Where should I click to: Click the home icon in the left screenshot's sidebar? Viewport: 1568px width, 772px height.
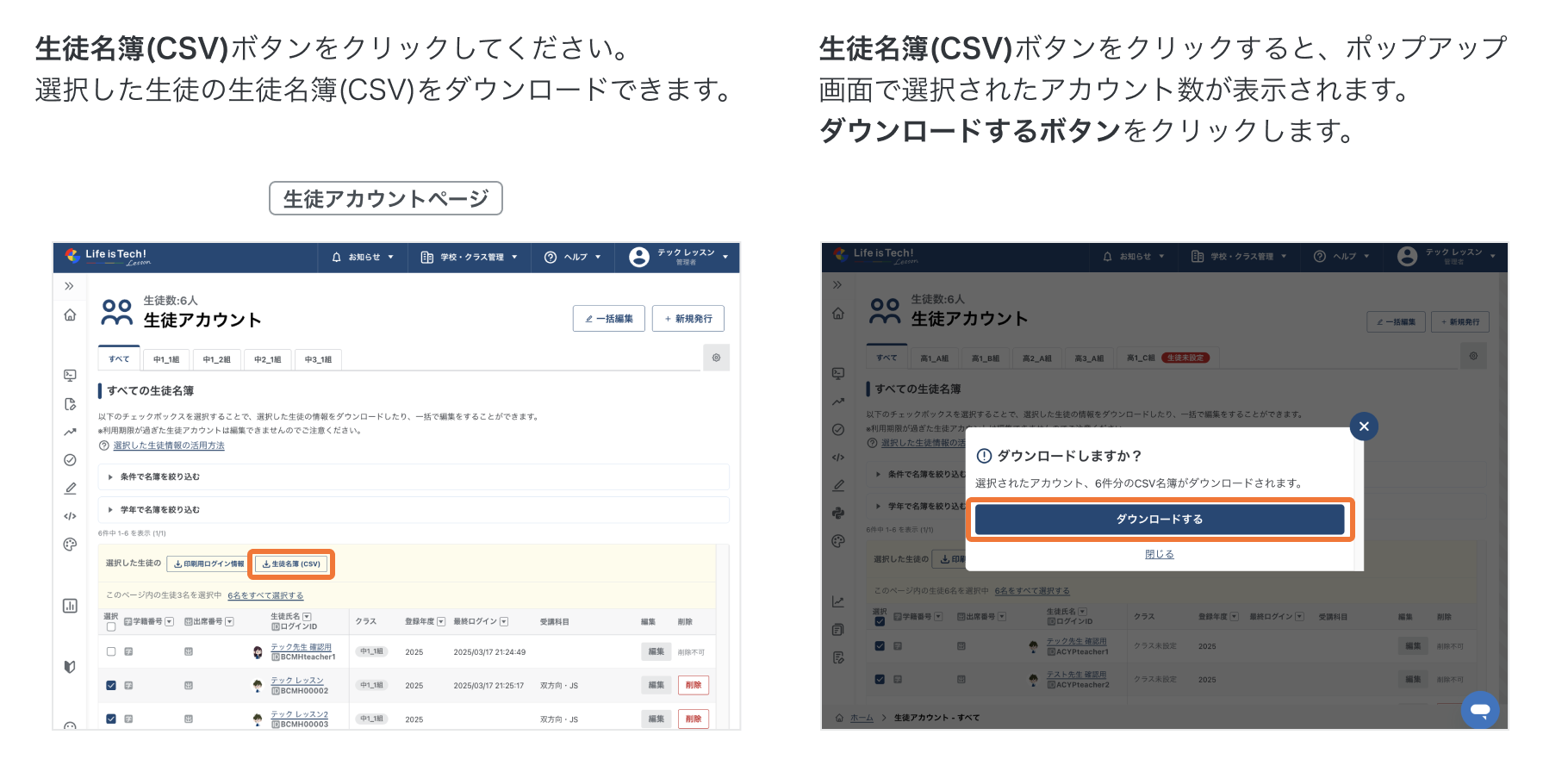[x=70, y=315]
